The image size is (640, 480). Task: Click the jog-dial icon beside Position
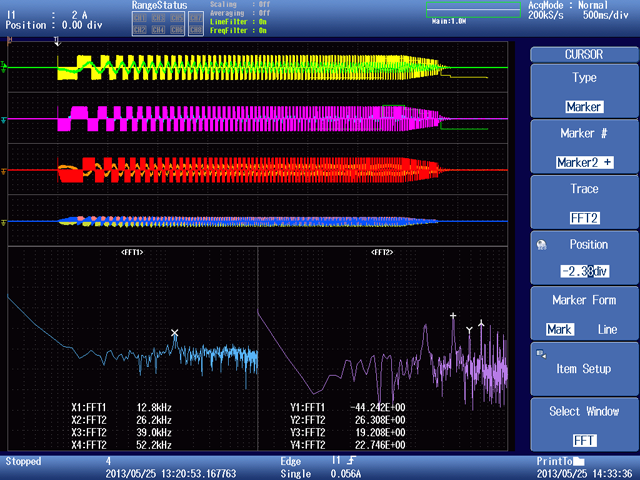[x=542, y=245]
